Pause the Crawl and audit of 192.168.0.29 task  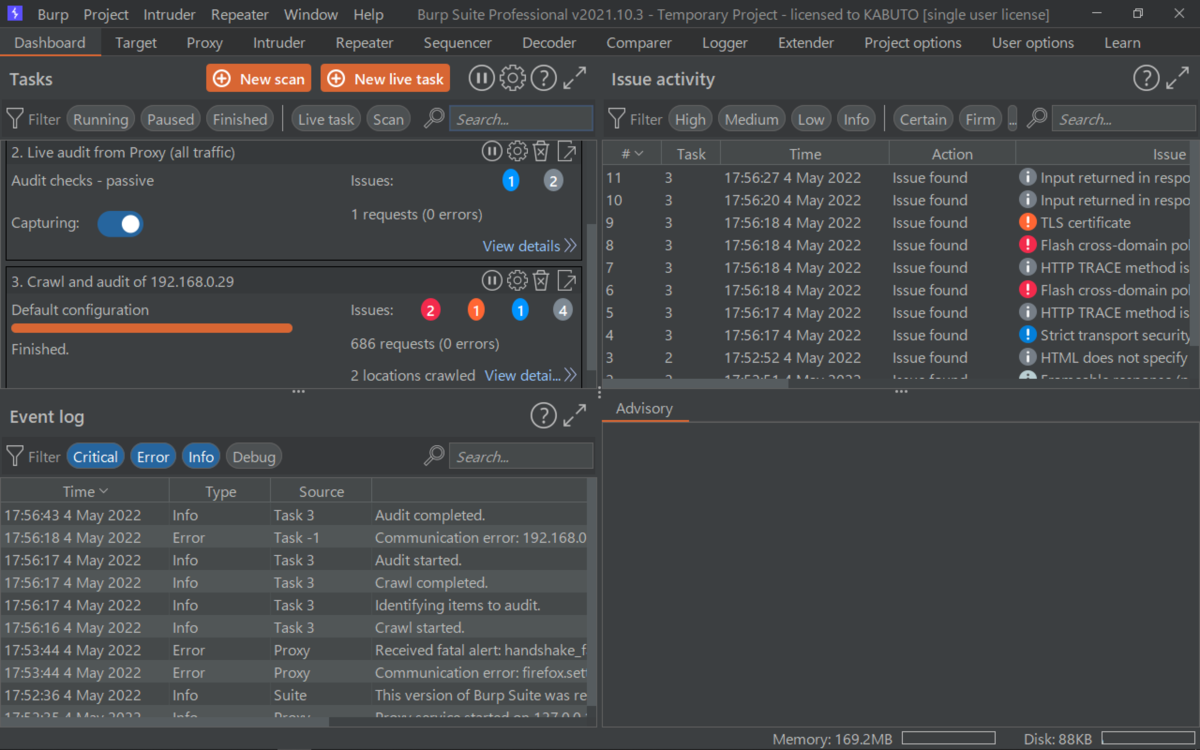[x=492, y=281]
